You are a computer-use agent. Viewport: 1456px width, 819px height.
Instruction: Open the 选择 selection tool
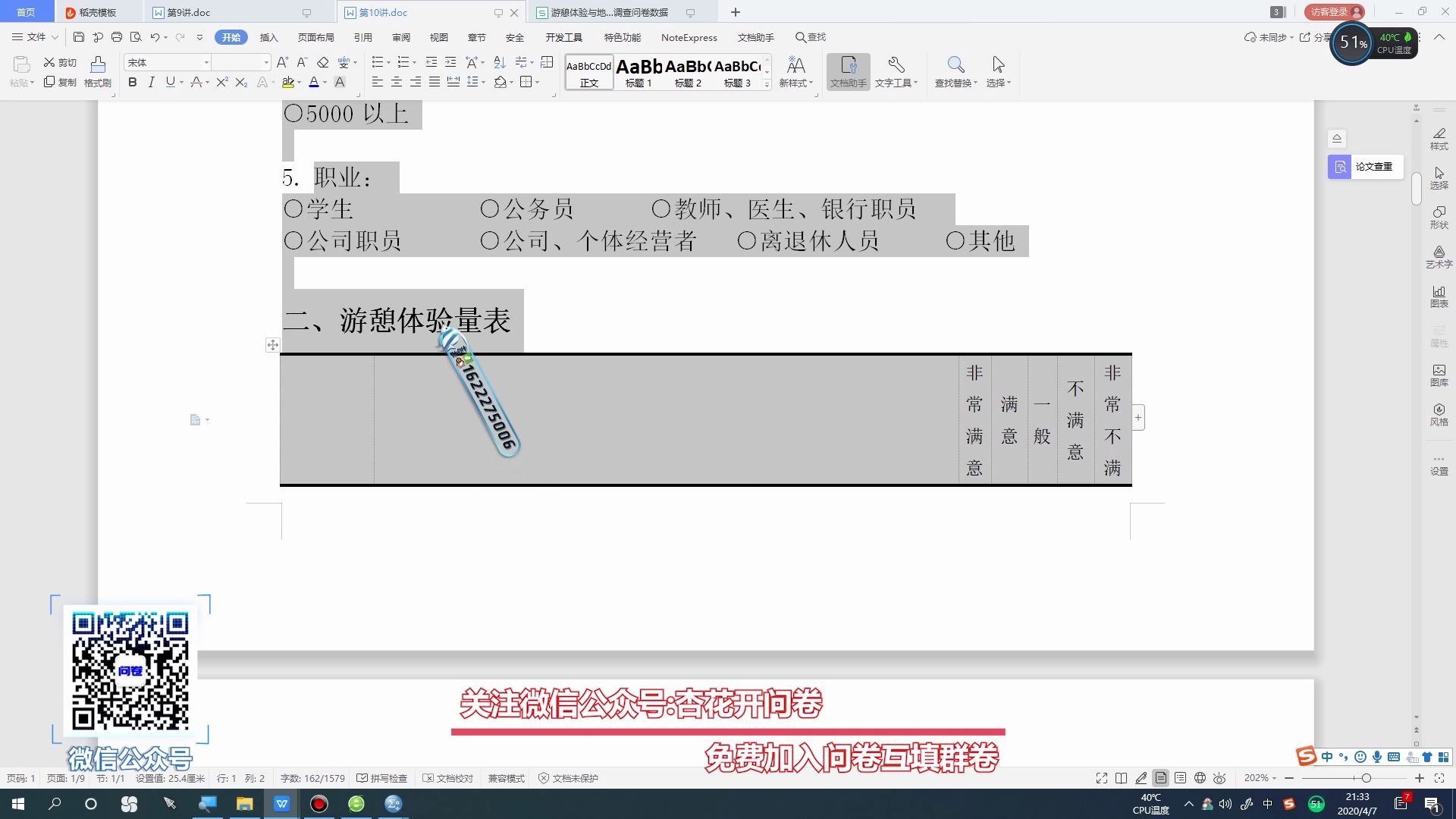point(998,72)
